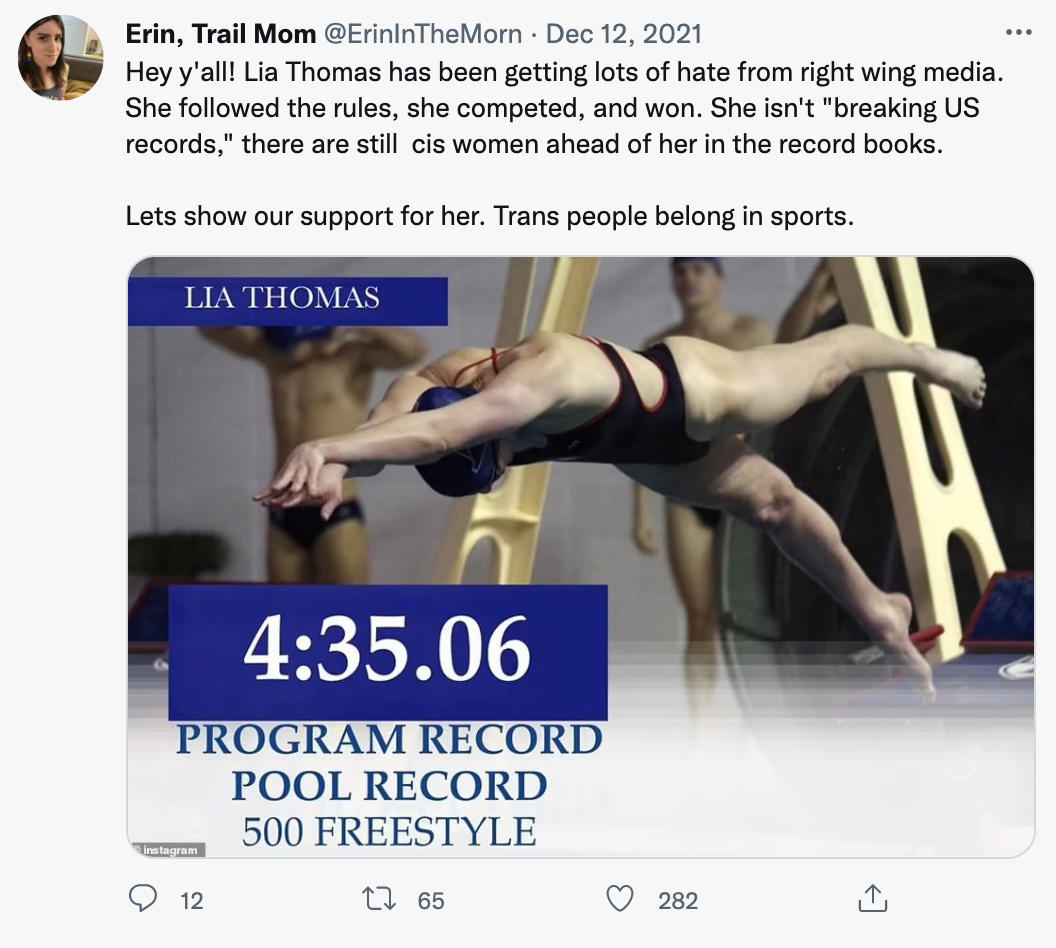Open the three-dot more options menu
This screenshot has height=948, width=1056.
tap(1018, 33)
